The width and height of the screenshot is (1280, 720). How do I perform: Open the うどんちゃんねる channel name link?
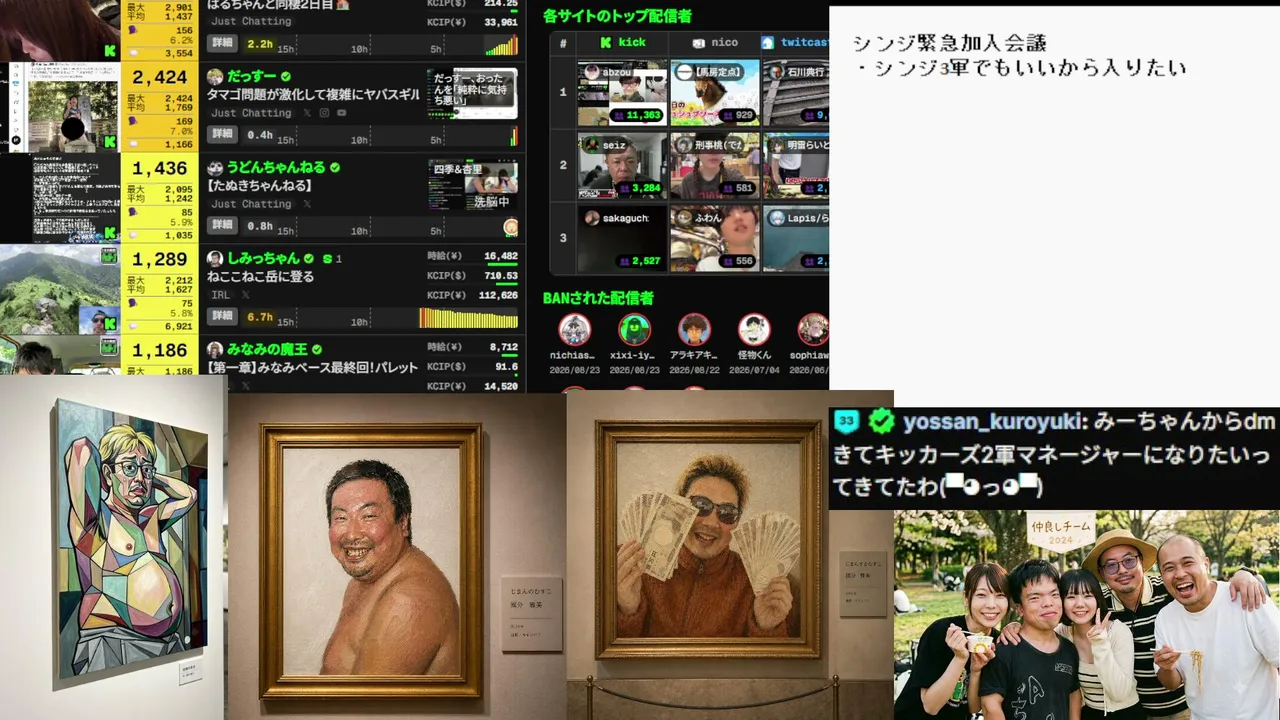(x=276, y=168)
